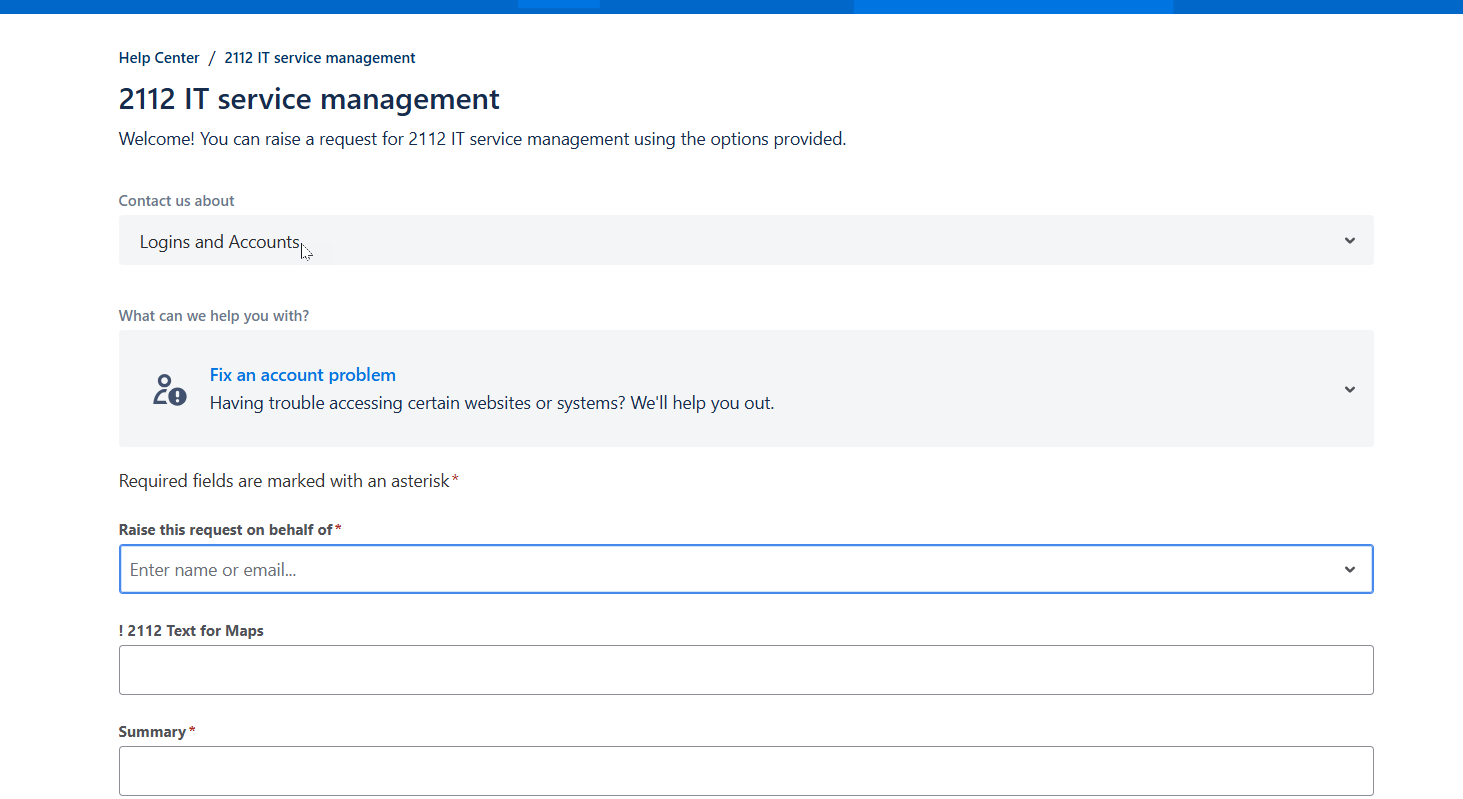Click the ! 2112 Text for Maps label
This screenshot has height=799, width=1463.
point(191,631)
